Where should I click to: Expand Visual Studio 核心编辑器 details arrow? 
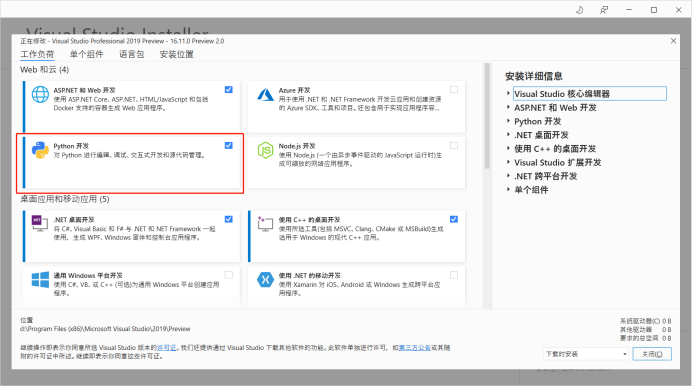[x=508, y=94]
